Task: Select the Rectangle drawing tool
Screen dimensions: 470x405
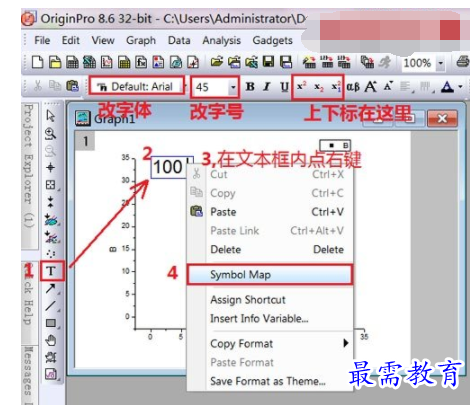Action: coord(51,323)
